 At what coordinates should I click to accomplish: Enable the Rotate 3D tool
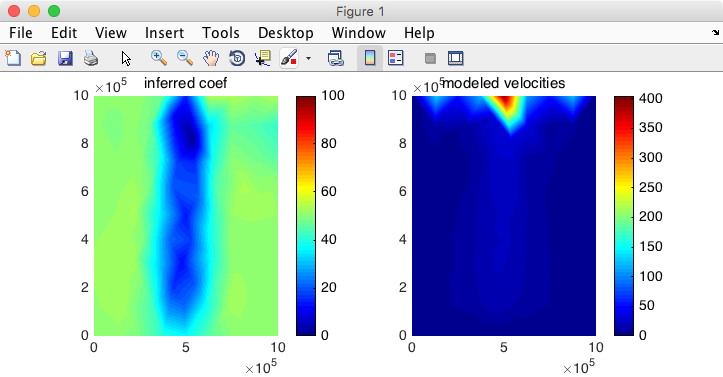(x=237, y=58)
